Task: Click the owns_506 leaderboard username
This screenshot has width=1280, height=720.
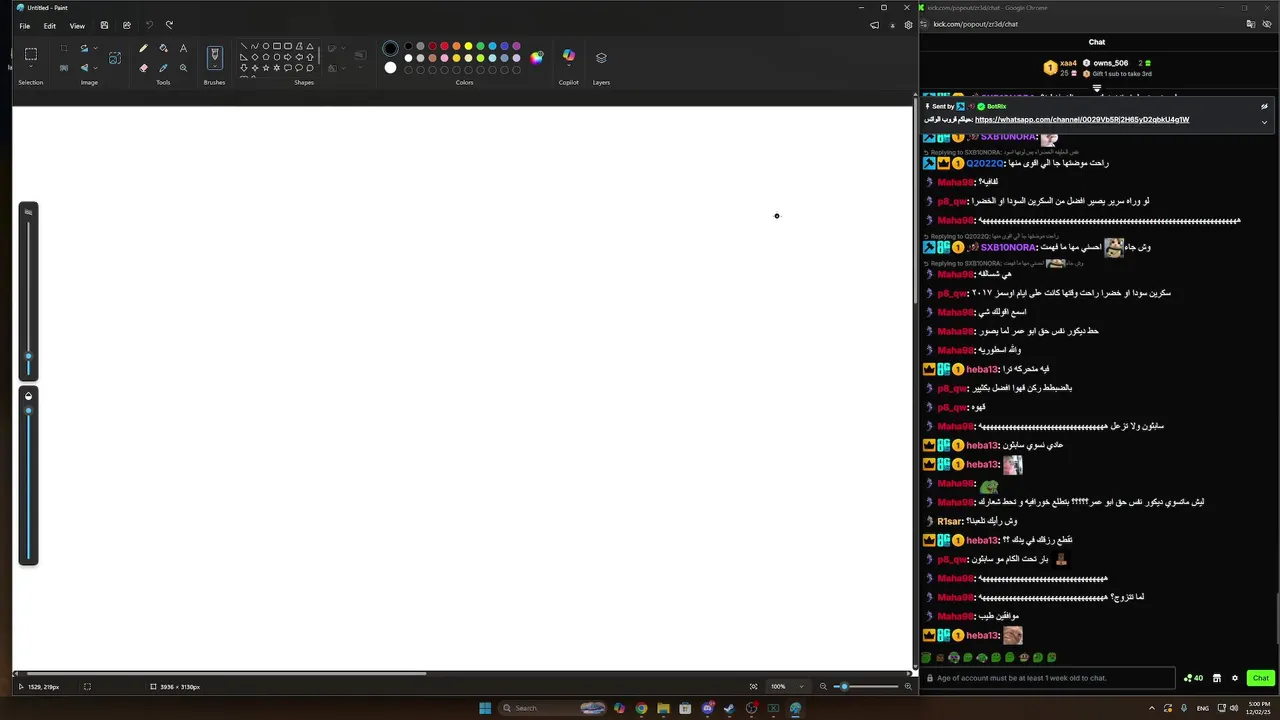Action: coord(1111,63)
